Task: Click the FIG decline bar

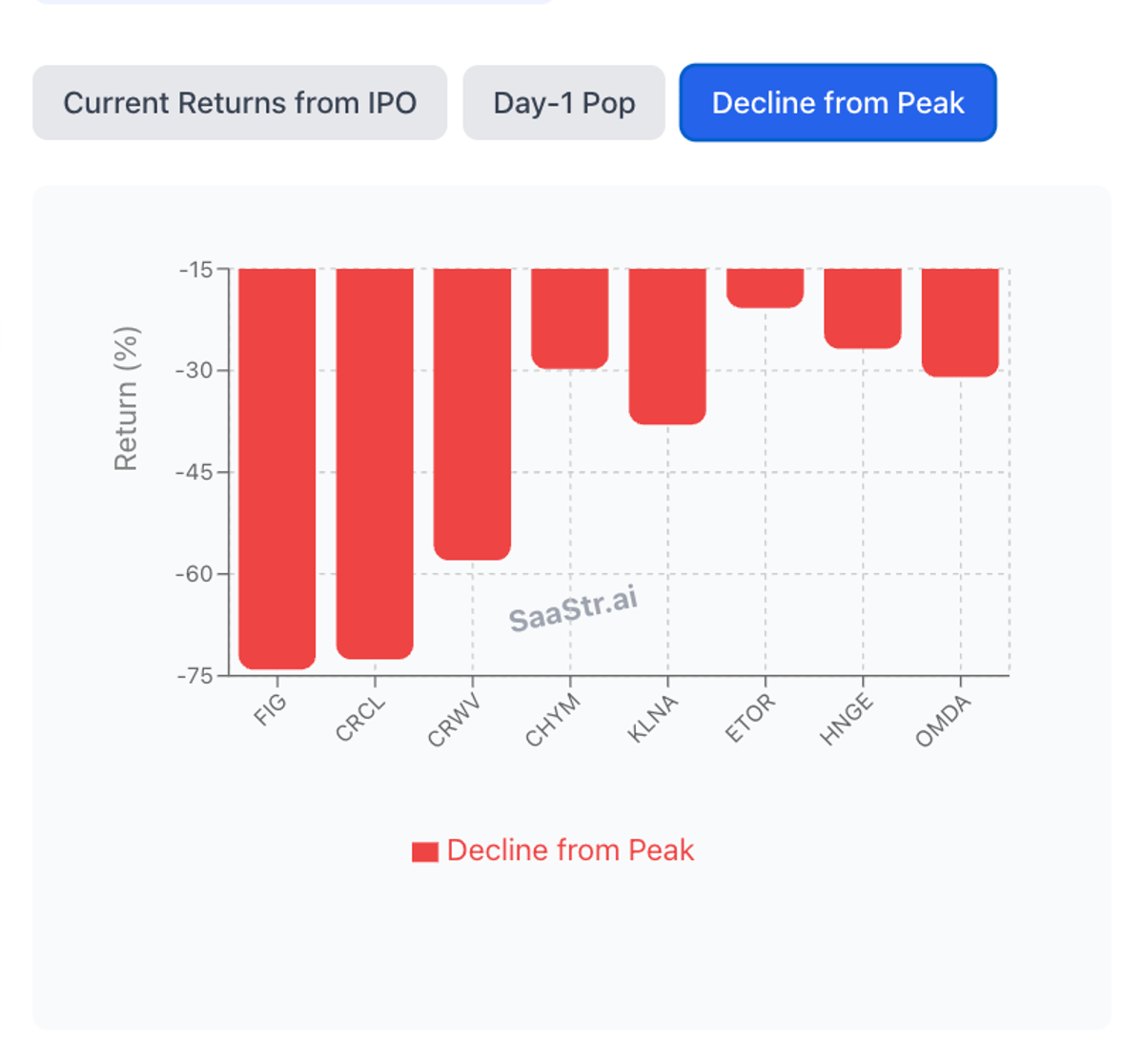Action: tap(278, 467)
